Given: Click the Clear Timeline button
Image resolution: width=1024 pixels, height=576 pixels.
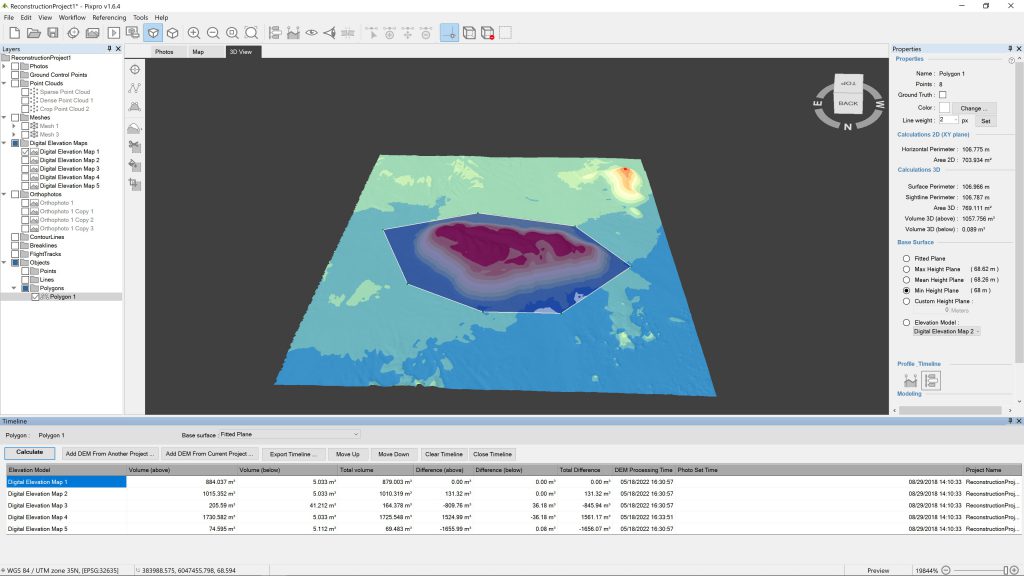Looking at the screenshot, I should click(x=443, y=453).
